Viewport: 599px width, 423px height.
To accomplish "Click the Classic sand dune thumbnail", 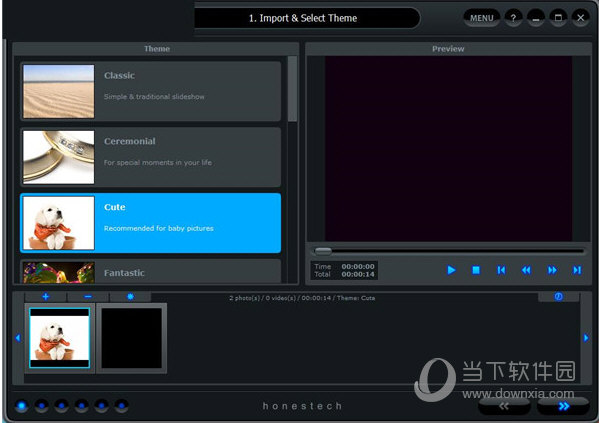I will pyautogui.click(x=58, y=91).
